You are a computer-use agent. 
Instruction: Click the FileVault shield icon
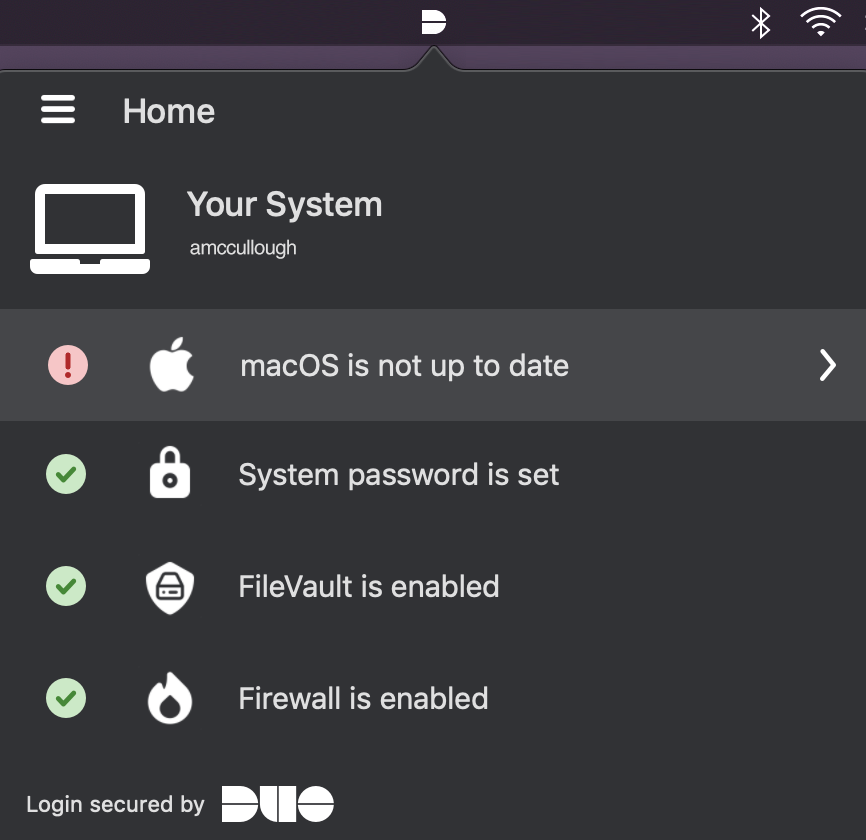pyautogui.click(x=170, y=586)
